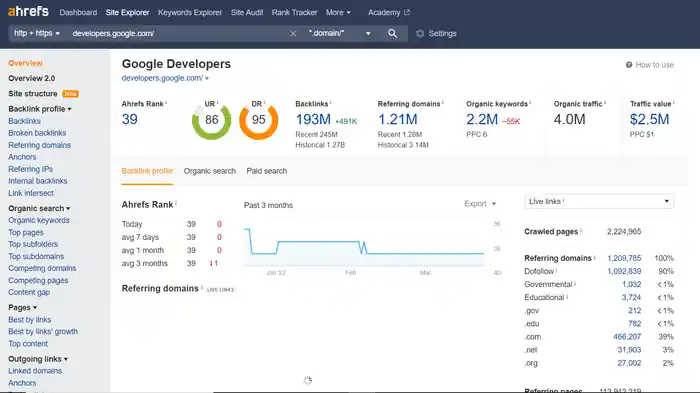Click the Ahrefs logo
Viewport: 700px width, 393px height.
(x=28, y=12)
